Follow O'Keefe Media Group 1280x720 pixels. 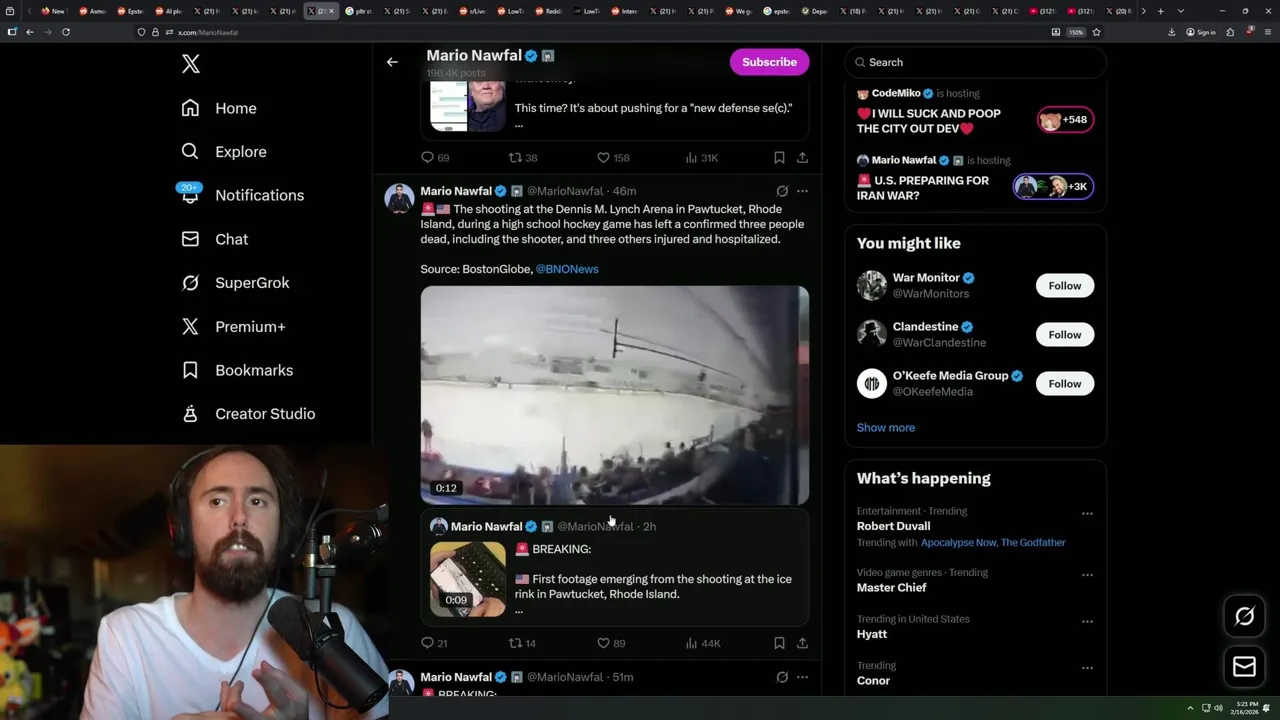point(1064,384)
